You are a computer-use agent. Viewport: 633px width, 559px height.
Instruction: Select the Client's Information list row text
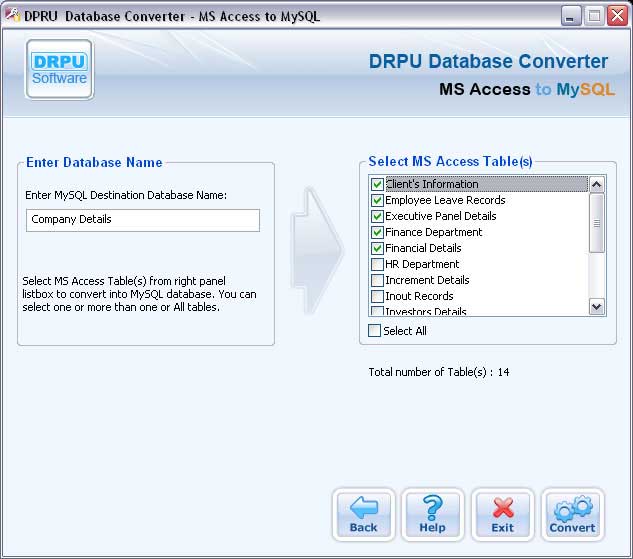(x=432, y=184)
